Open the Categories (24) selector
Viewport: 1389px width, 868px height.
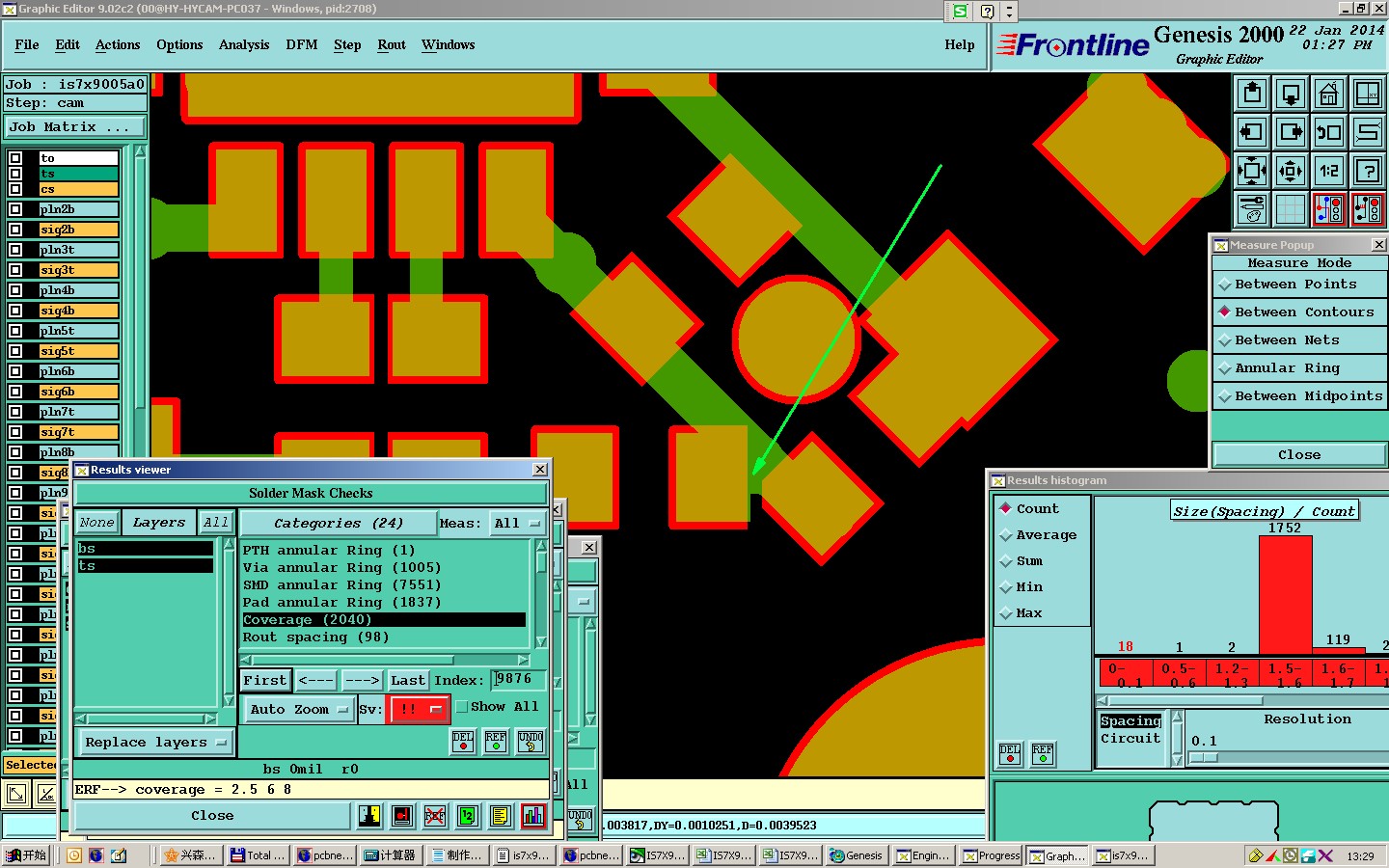pos(338,523)
